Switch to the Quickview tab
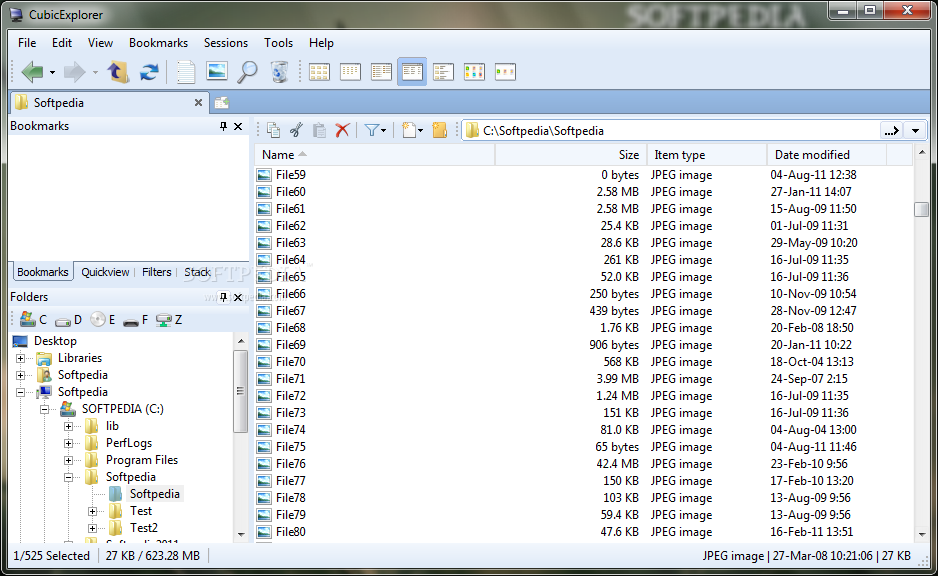 click(105, 272)
